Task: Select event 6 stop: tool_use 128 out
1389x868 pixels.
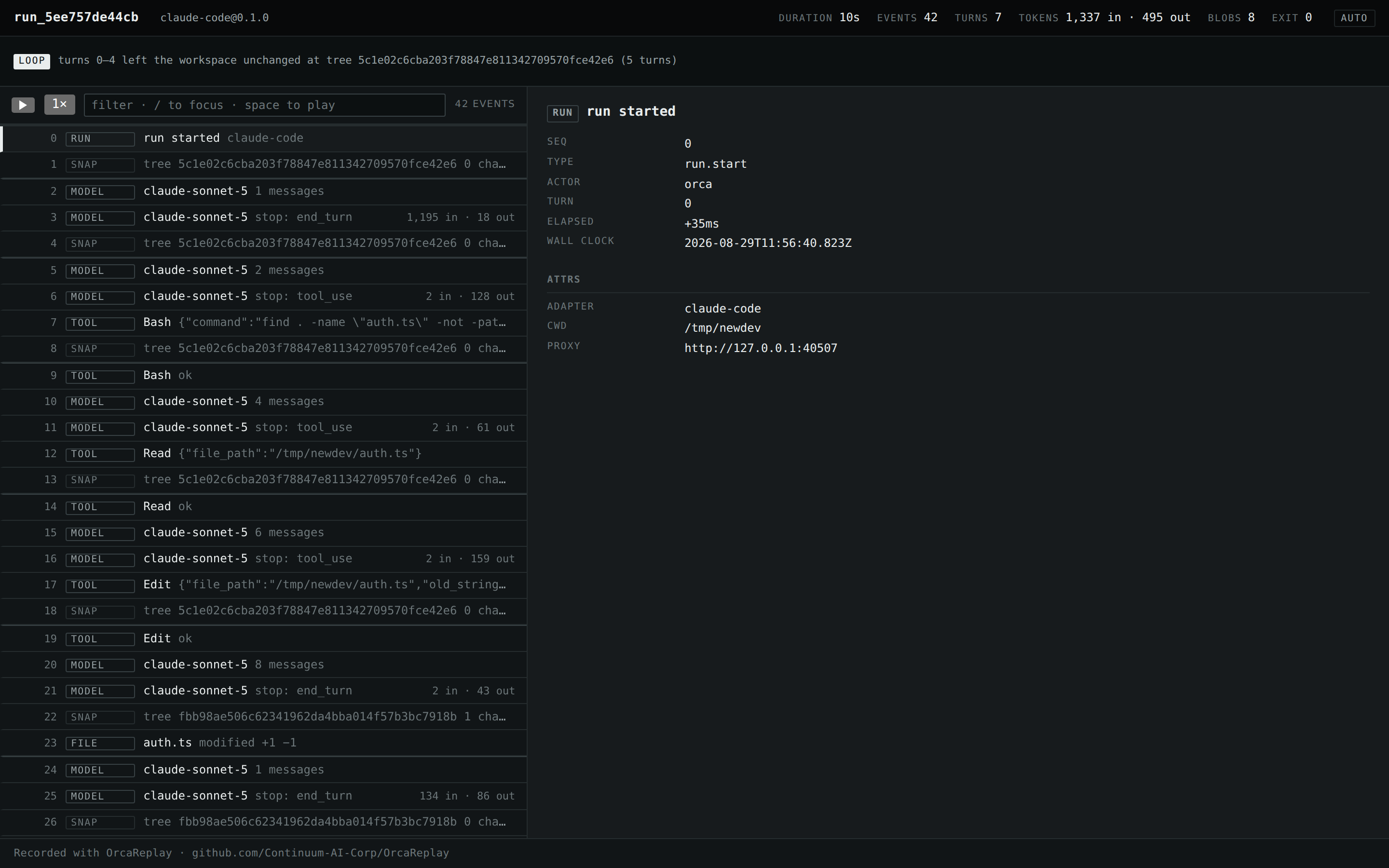Action: [x=263, y=297]
